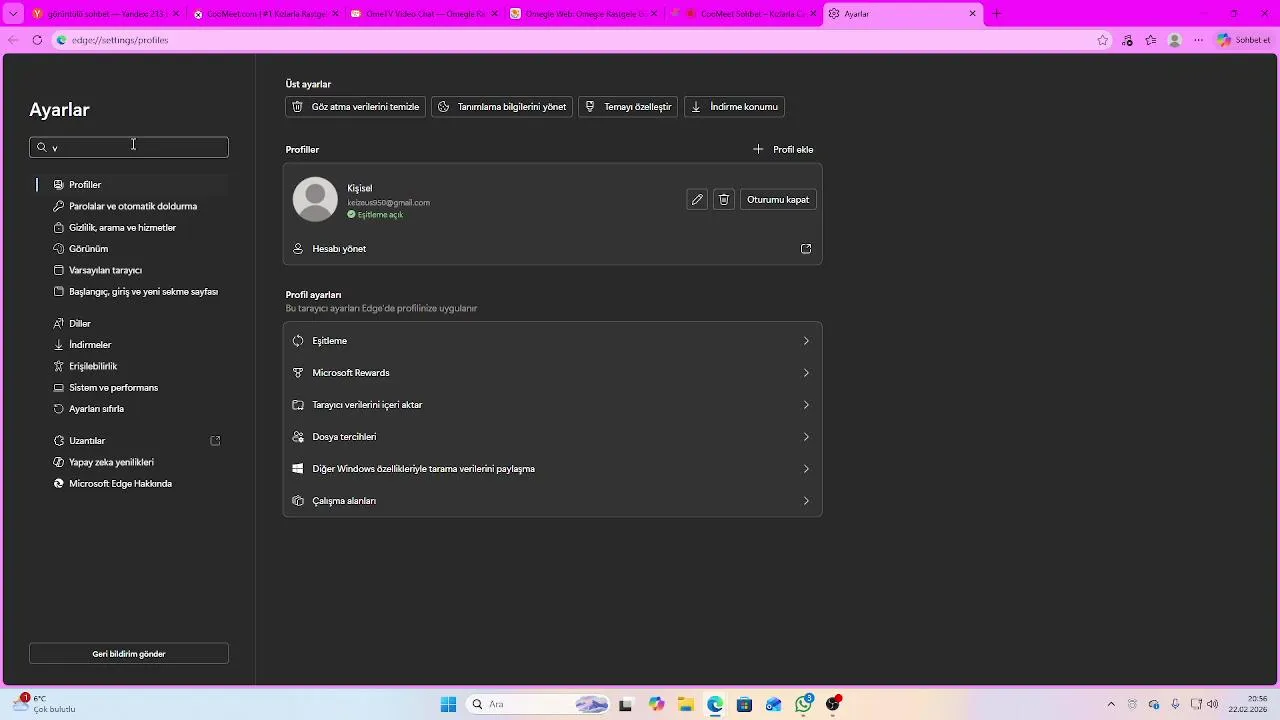Image resolution: width=1280 pixels, height=720 pixels.
Task: Click the address bar URL
Action: pyautogui.click(x=120, y=40)
